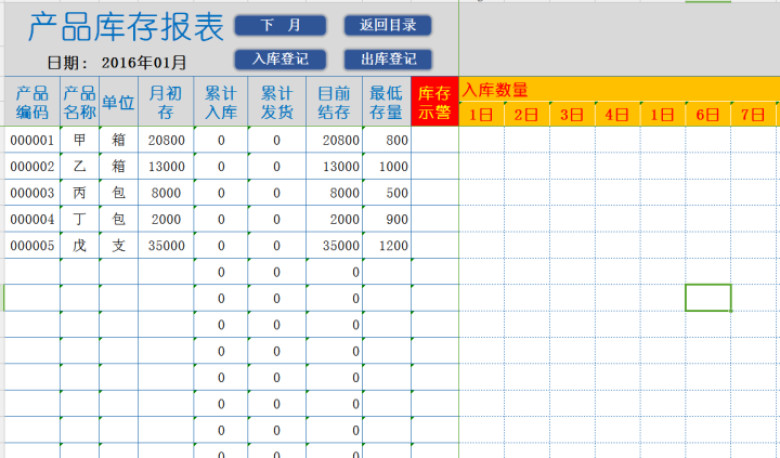The height and width of the screenshot is (458, 780).
Task: Select the 月初存 cell 20800
Action: pos(166,140)
